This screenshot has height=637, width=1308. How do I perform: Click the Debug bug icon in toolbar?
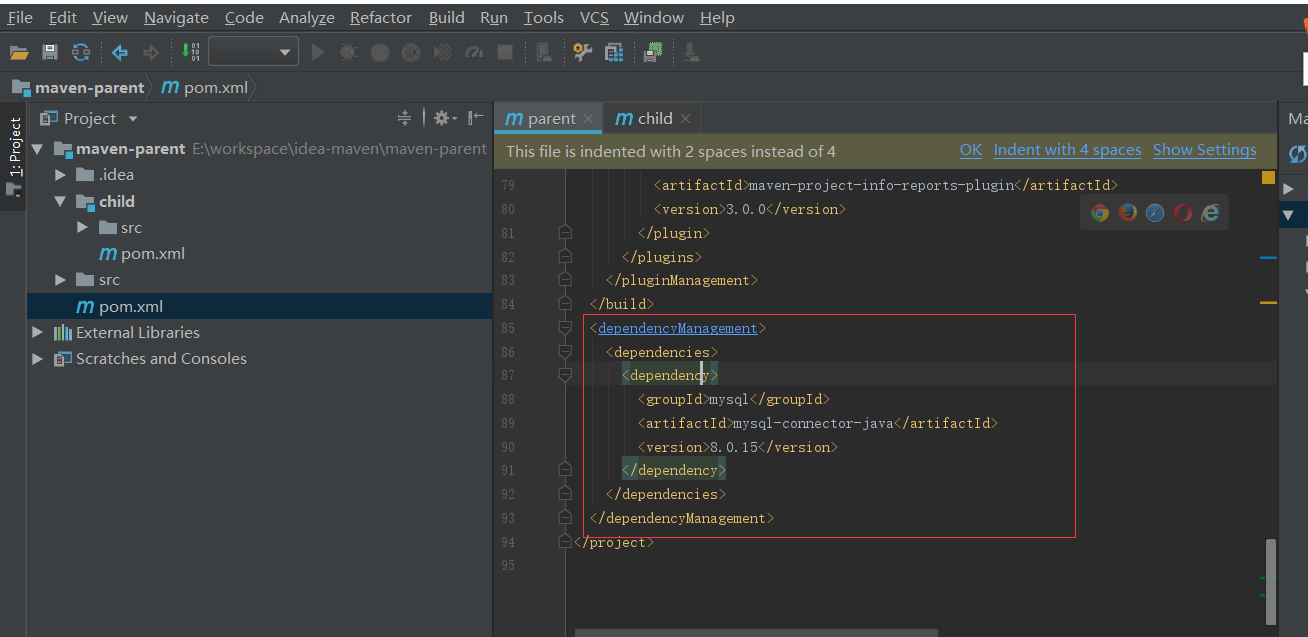point(348,52)
